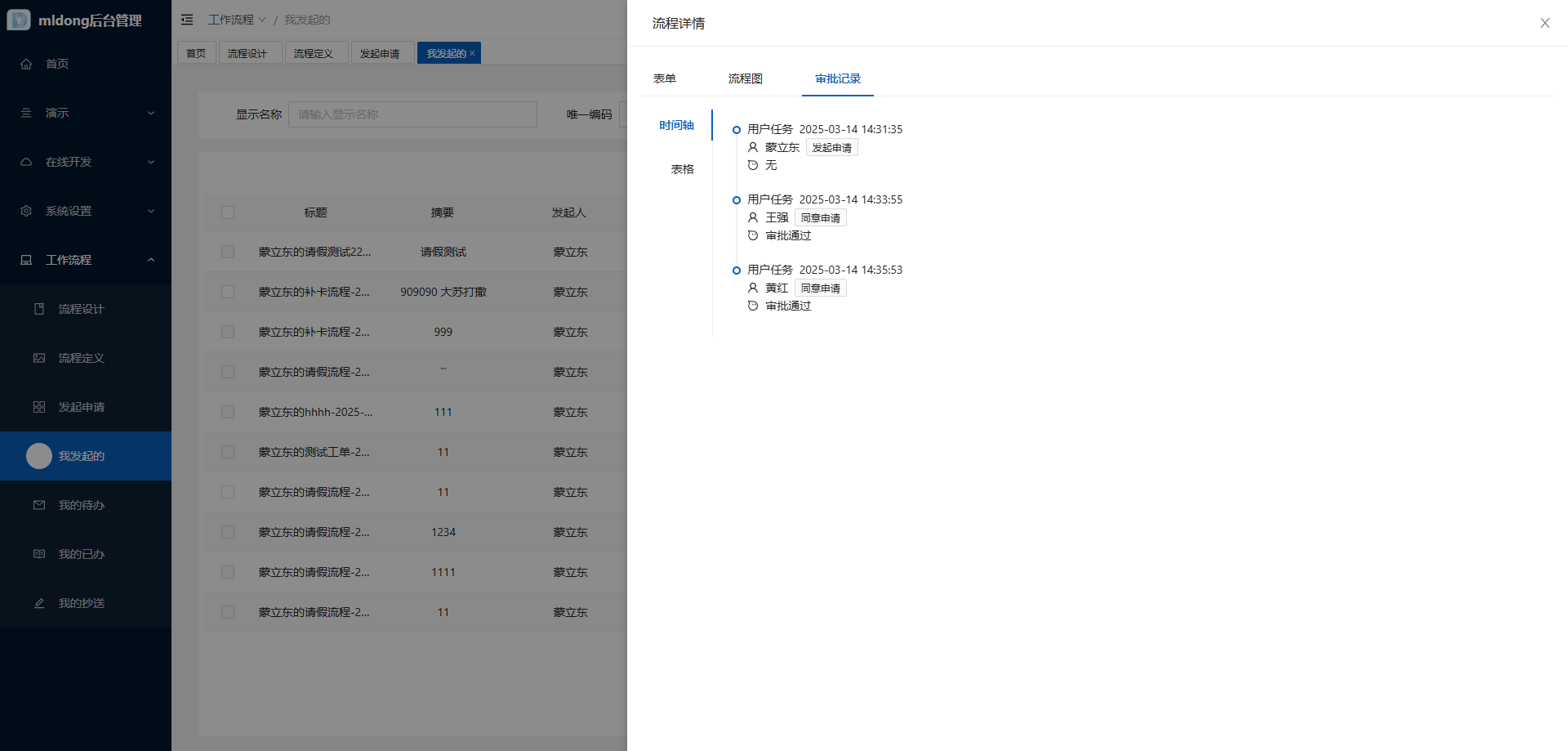Switch to the 流程图 tab
This screenshot has width=1568, height=751.
pyautogui.click(x=745, y=78)
